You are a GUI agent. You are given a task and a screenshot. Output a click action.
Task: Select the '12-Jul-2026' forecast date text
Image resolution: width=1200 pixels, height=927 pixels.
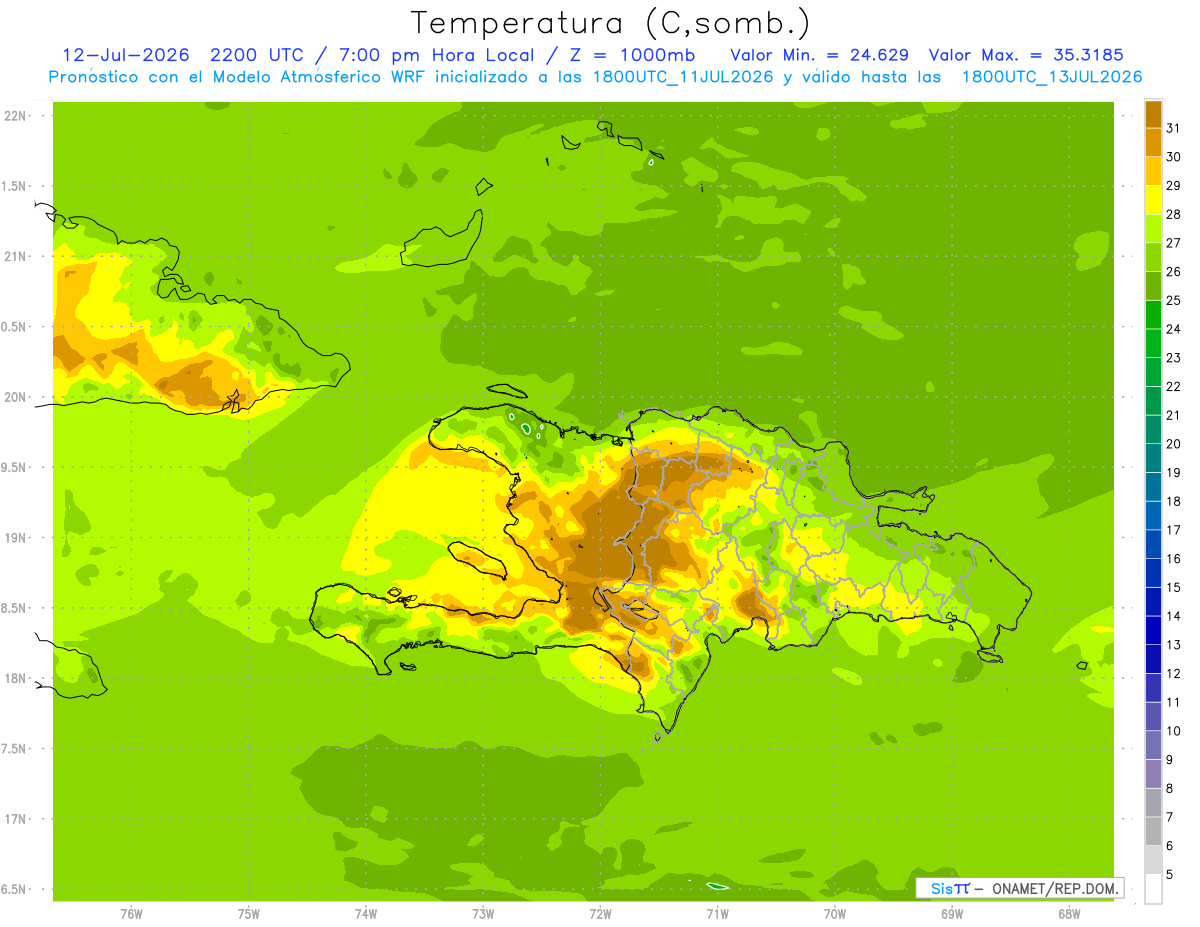point(124,55)
